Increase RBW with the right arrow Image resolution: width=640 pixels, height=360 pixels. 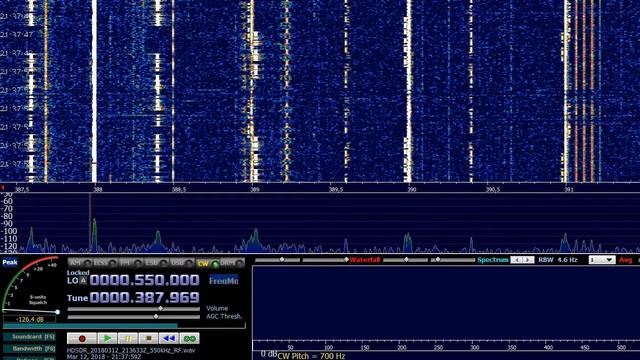[528, 260]
